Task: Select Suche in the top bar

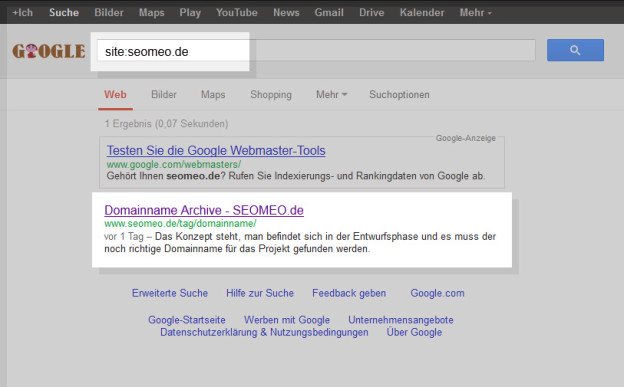Action: 64,12
